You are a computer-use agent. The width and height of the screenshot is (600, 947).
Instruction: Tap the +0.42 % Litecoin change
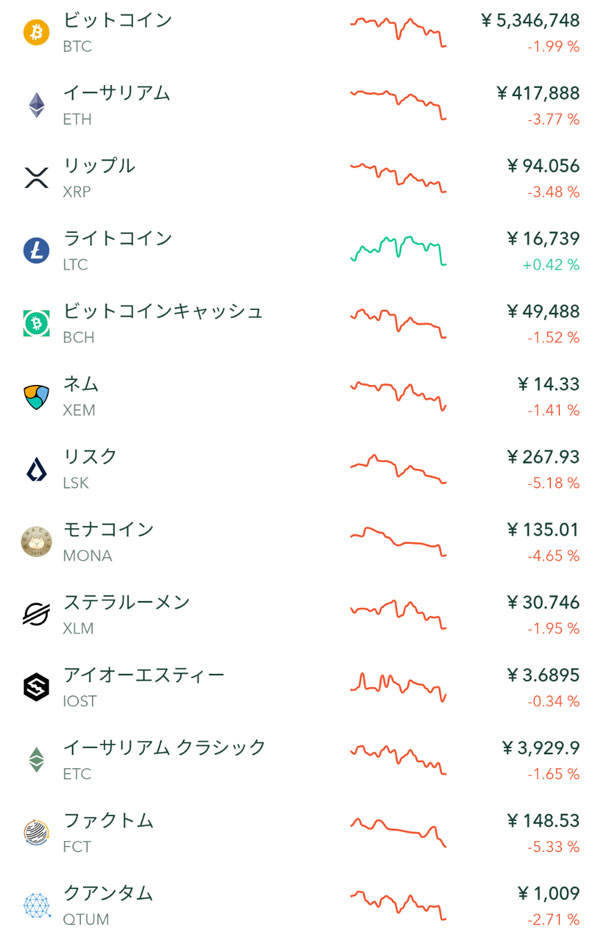click(550, 265)
